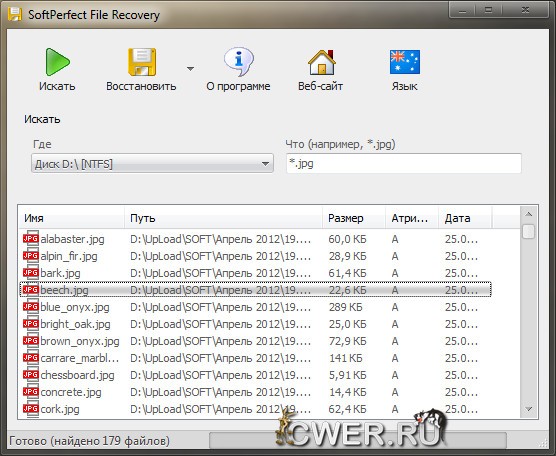
Task: Select the JPG icon of carrare_marbl...
Action: (x=30, y=358)
